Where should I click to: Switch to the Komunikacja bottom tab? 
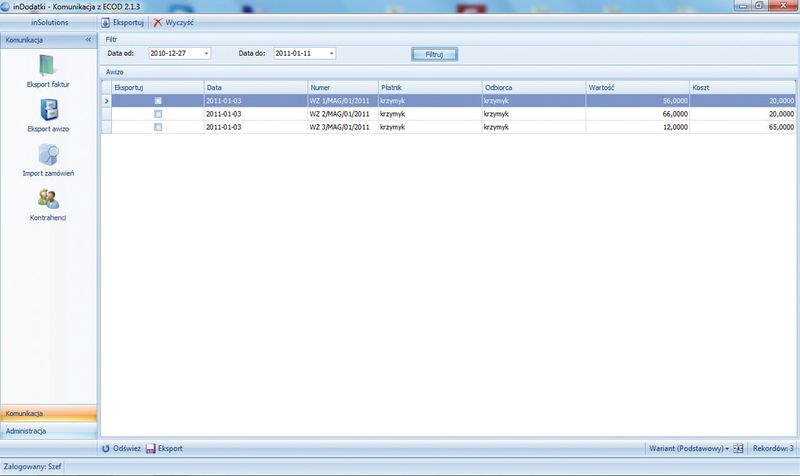click(48, 413)
